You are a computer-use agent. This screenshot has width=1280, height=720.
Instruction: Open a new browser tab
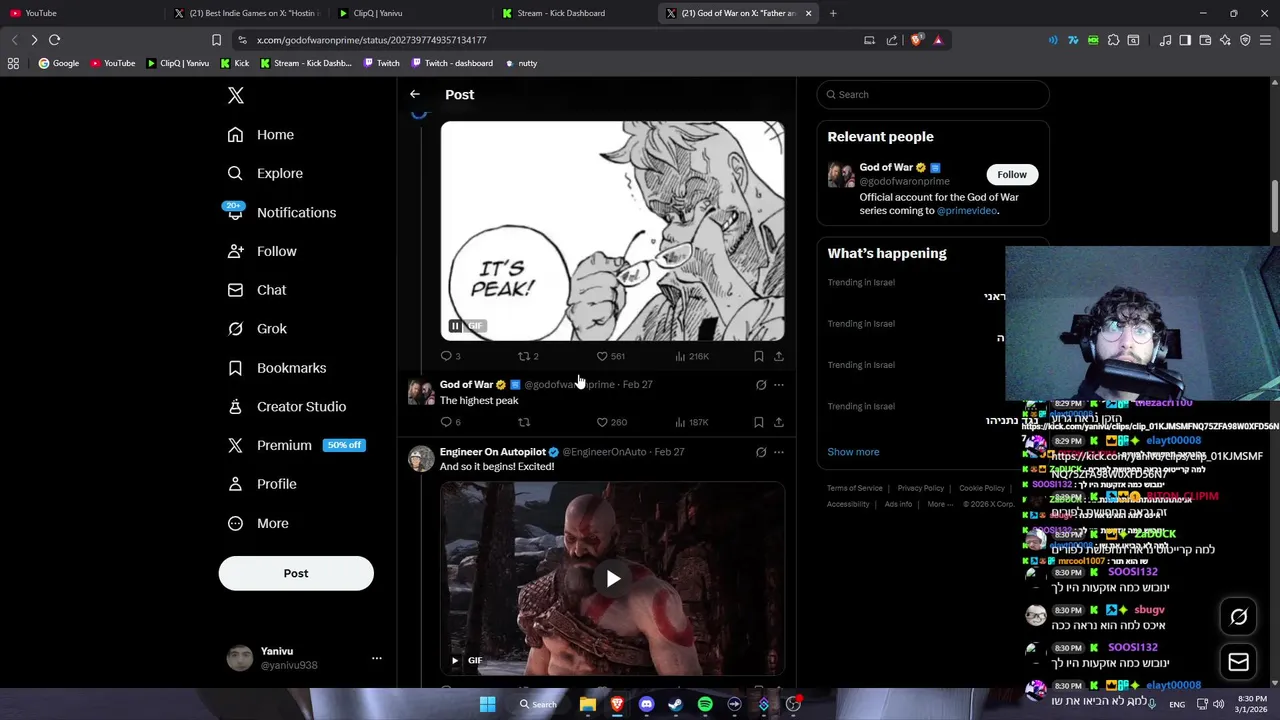tap(833, 13)
